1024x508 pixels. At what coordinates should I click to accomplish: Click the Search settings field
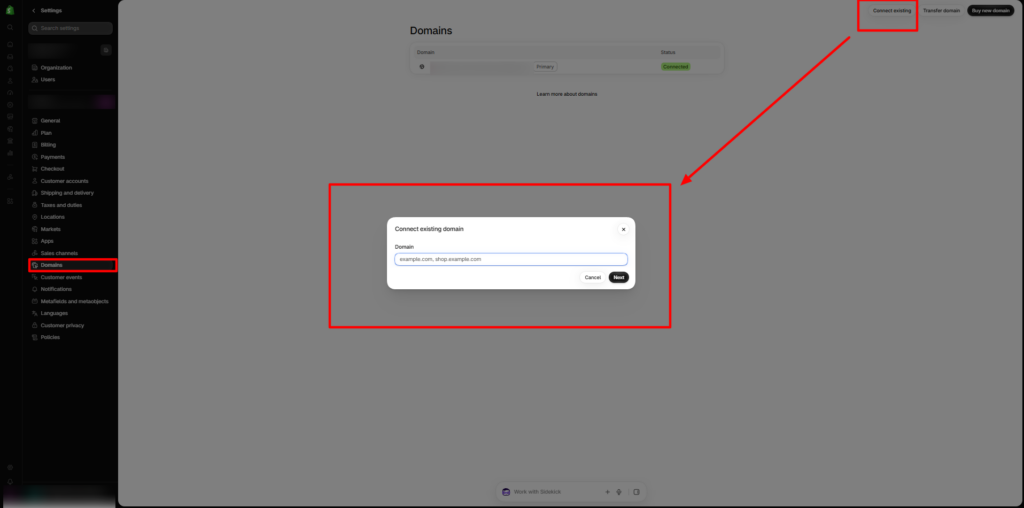tap(71, 29)
